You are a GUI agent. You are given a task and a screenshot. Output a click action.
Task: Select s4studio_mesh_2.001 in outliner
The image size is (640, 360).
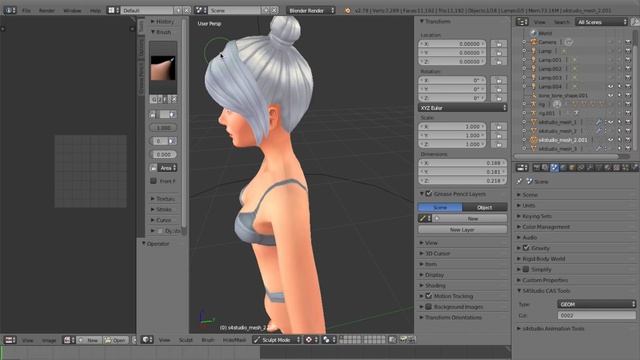562,140
